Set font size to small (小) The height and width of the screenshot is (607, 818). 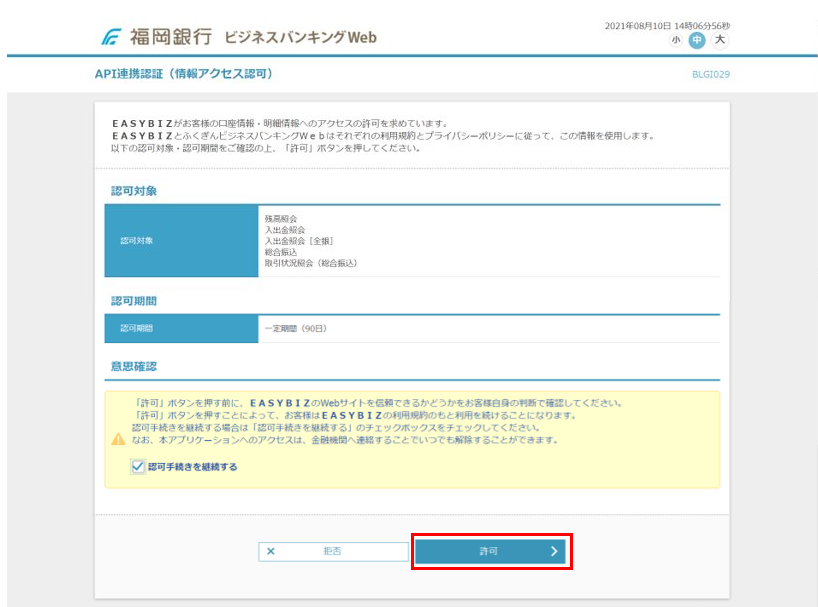pos(676,40)
